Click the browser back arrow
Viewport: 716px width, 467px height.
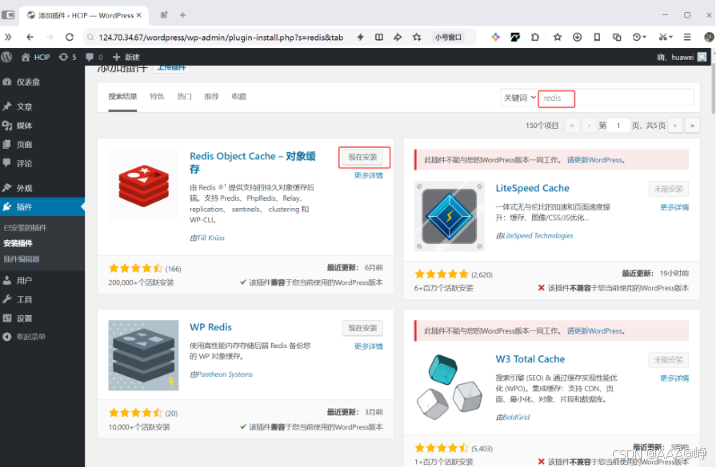30,37
